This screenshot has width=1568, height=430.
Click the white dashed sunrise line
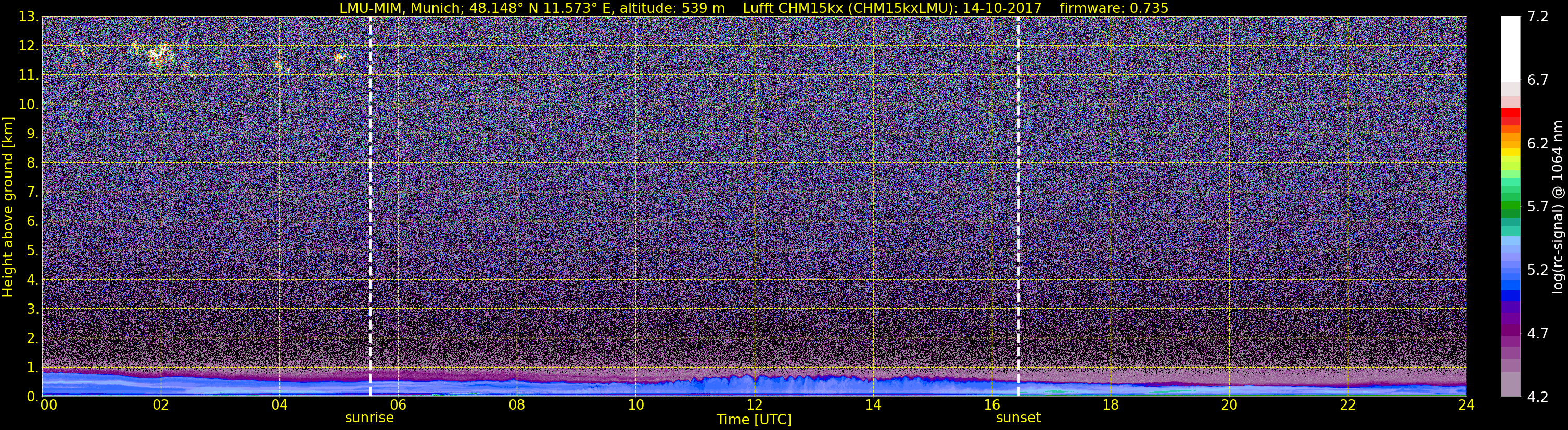[370, 207]
